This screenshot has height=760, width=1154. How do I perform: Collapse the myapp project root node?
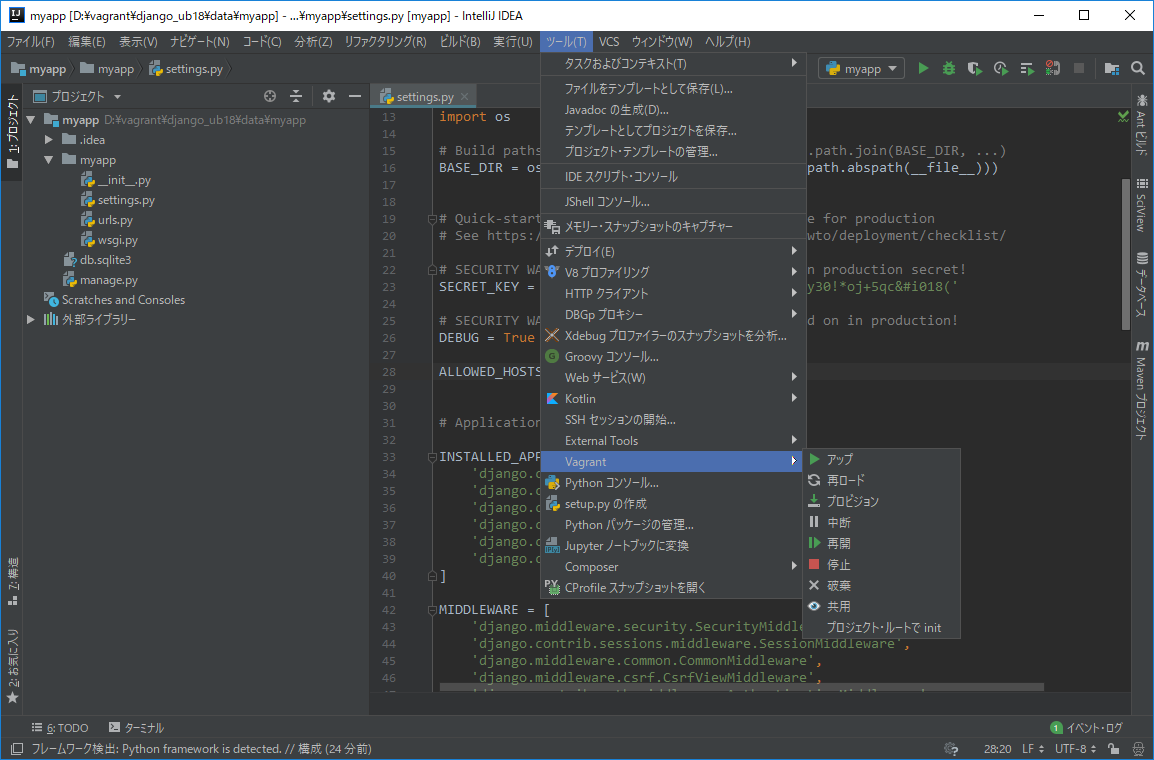pos(31,120)
